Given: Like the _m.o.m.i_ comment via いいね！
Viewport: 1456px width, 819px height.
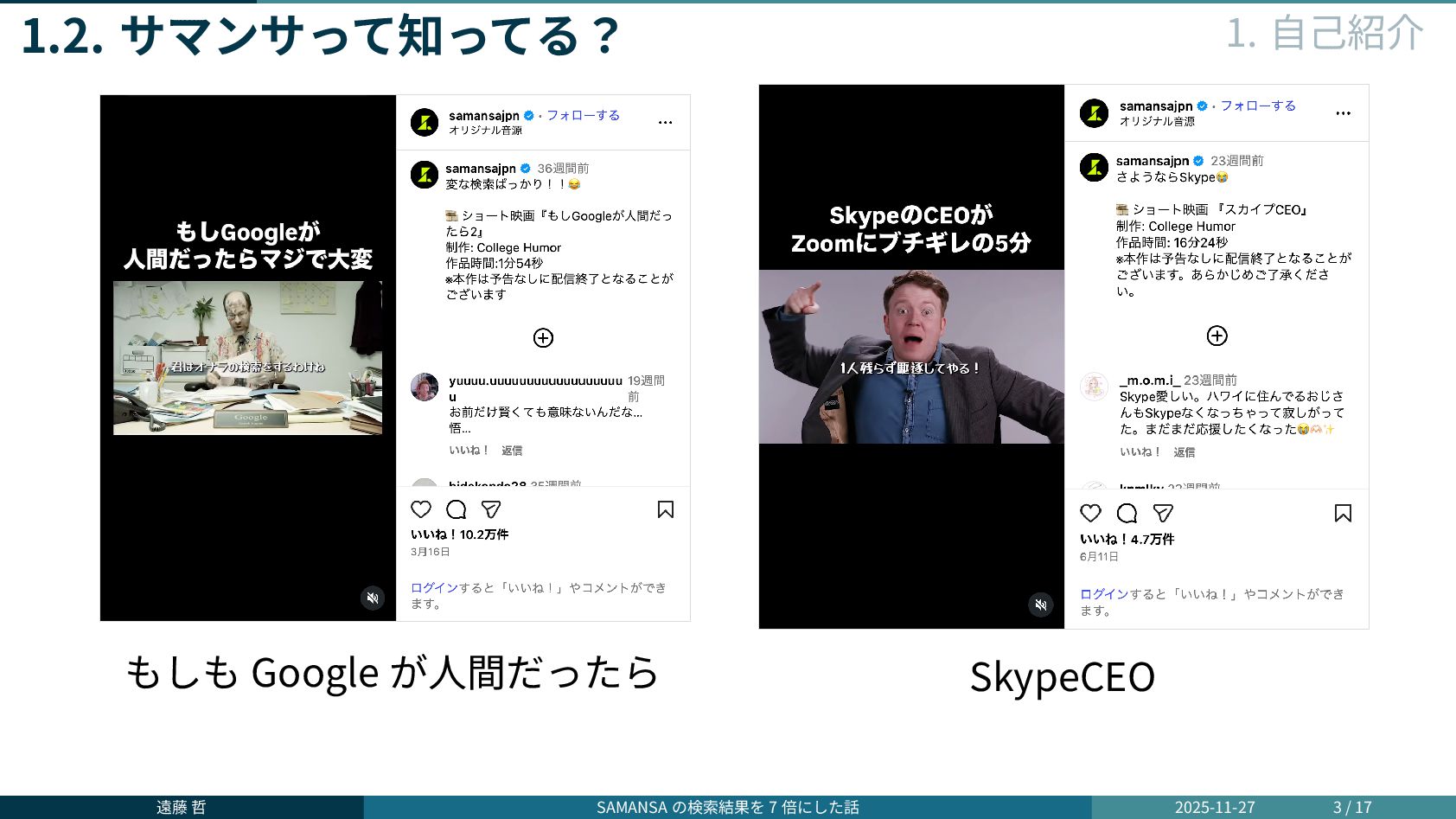Looking at the screenshot, I should [x=1140, y=452].
